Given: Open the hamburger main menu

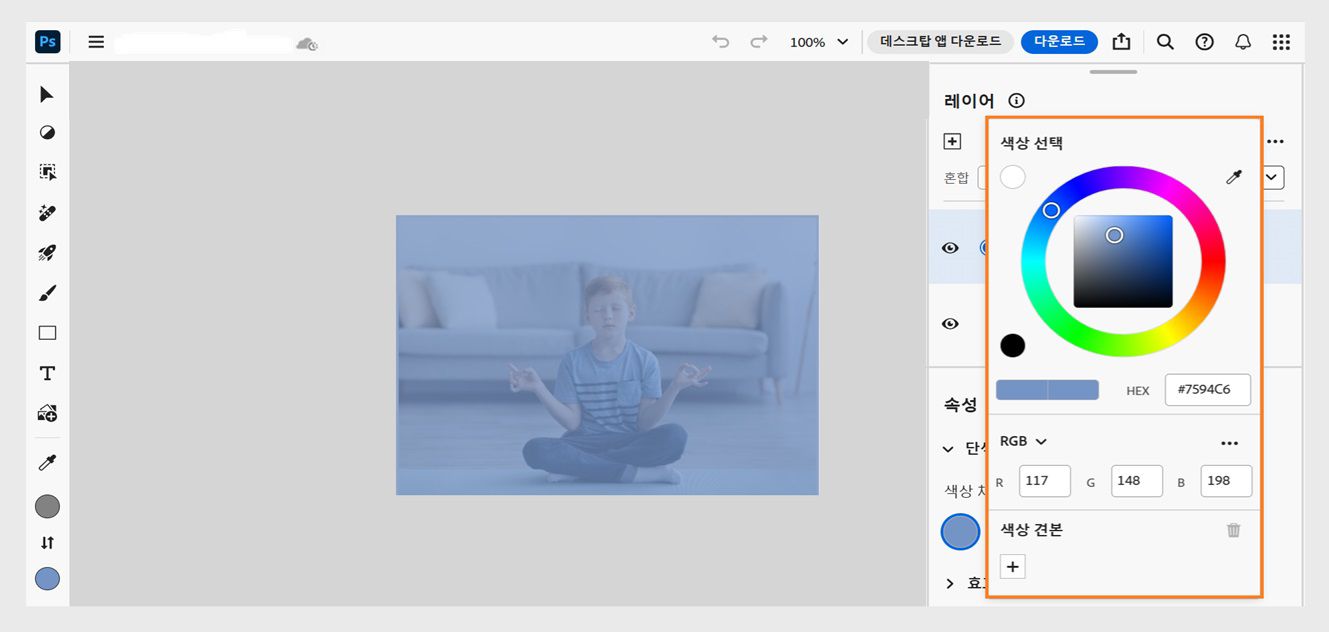Looking at the screenshot, I should coord(96,42).
